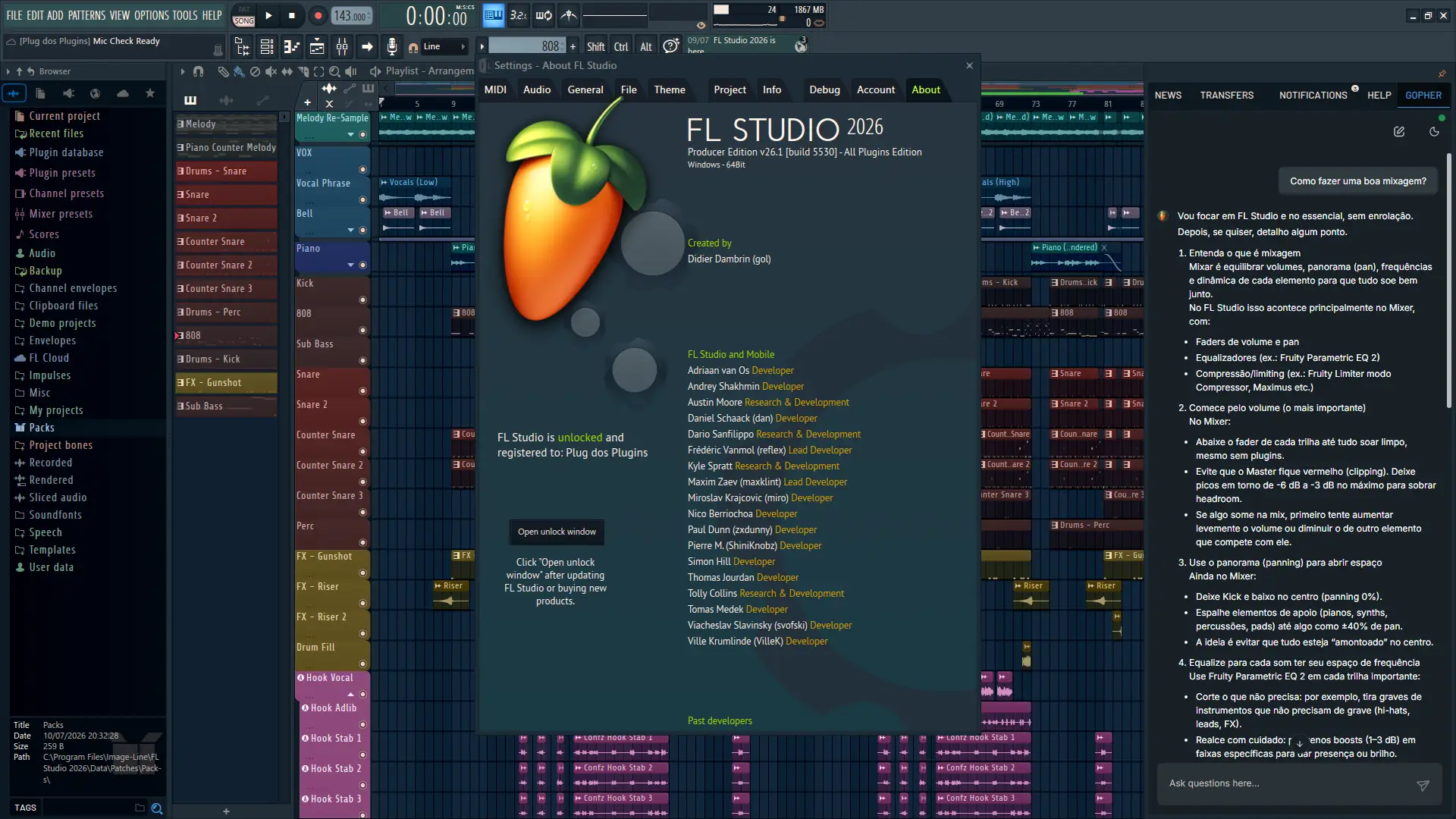Click the piano keys filter icon above the pattern list

pos(190,100)
